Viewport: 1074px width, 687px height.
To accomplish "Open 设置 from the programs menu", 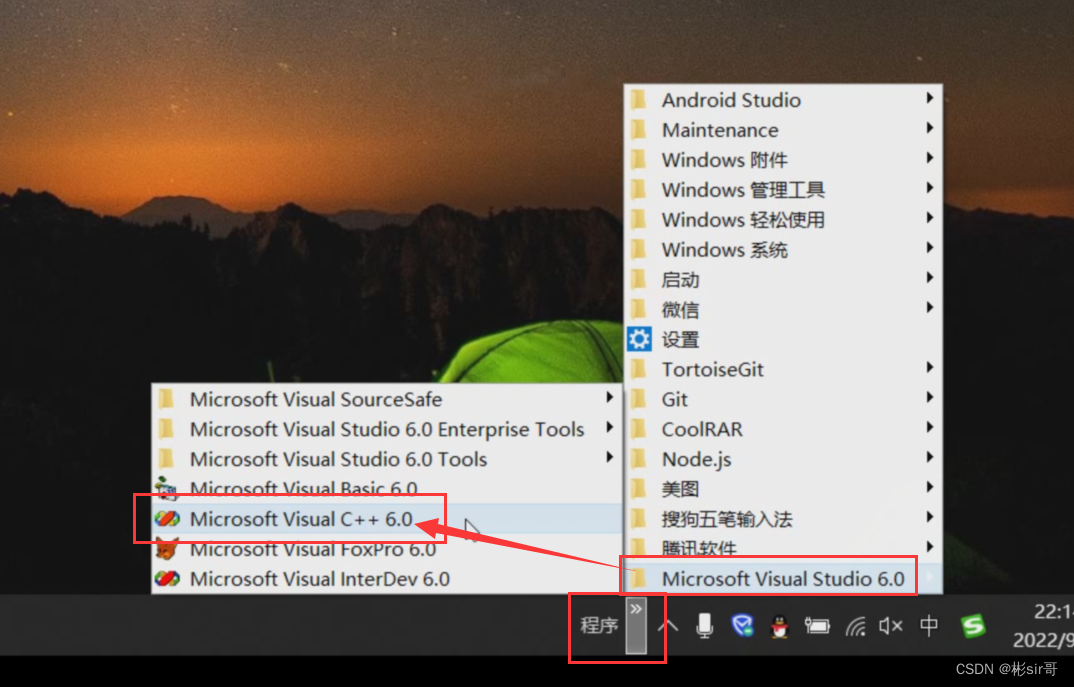I will tap(783, 340).
